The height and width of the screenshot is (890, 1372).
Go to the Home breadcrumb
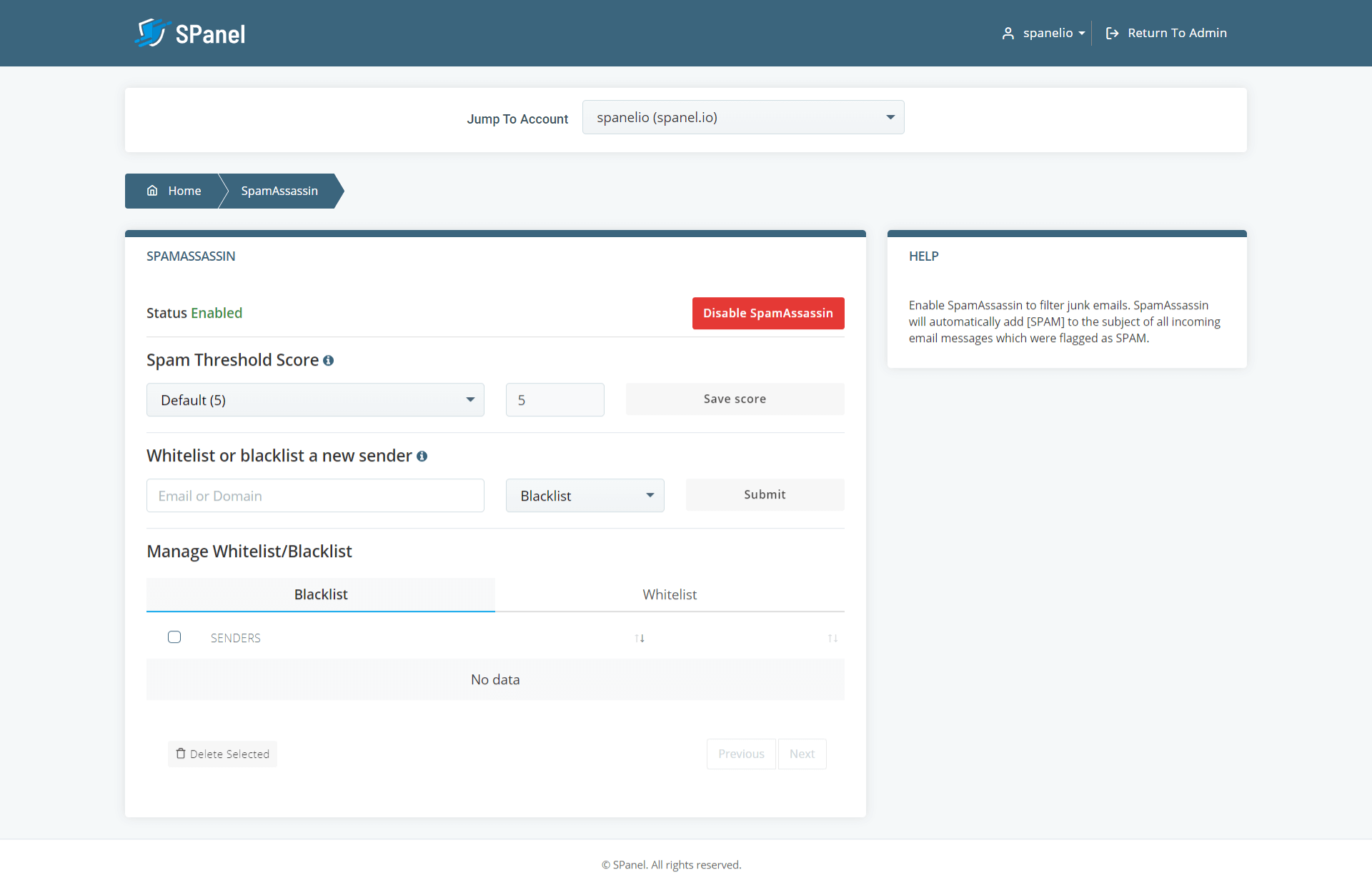tap(176, 191)
